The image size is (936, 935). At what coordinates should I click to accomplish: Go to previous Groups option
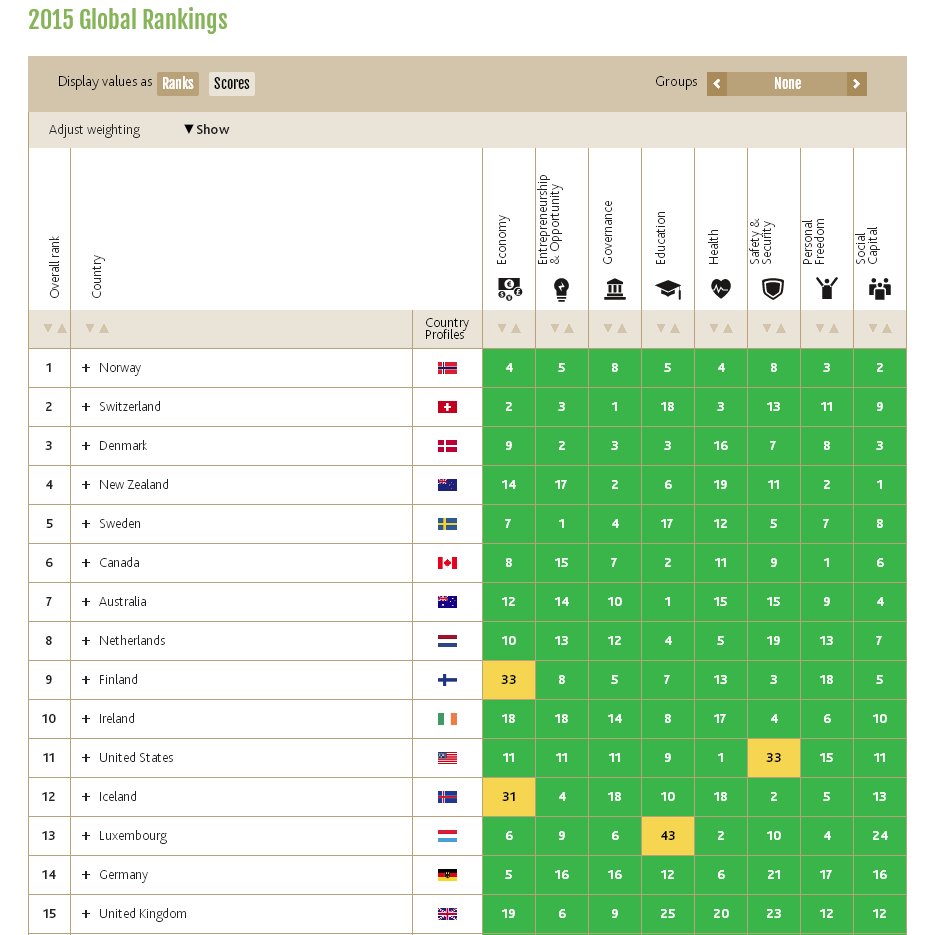click(717, 84)
